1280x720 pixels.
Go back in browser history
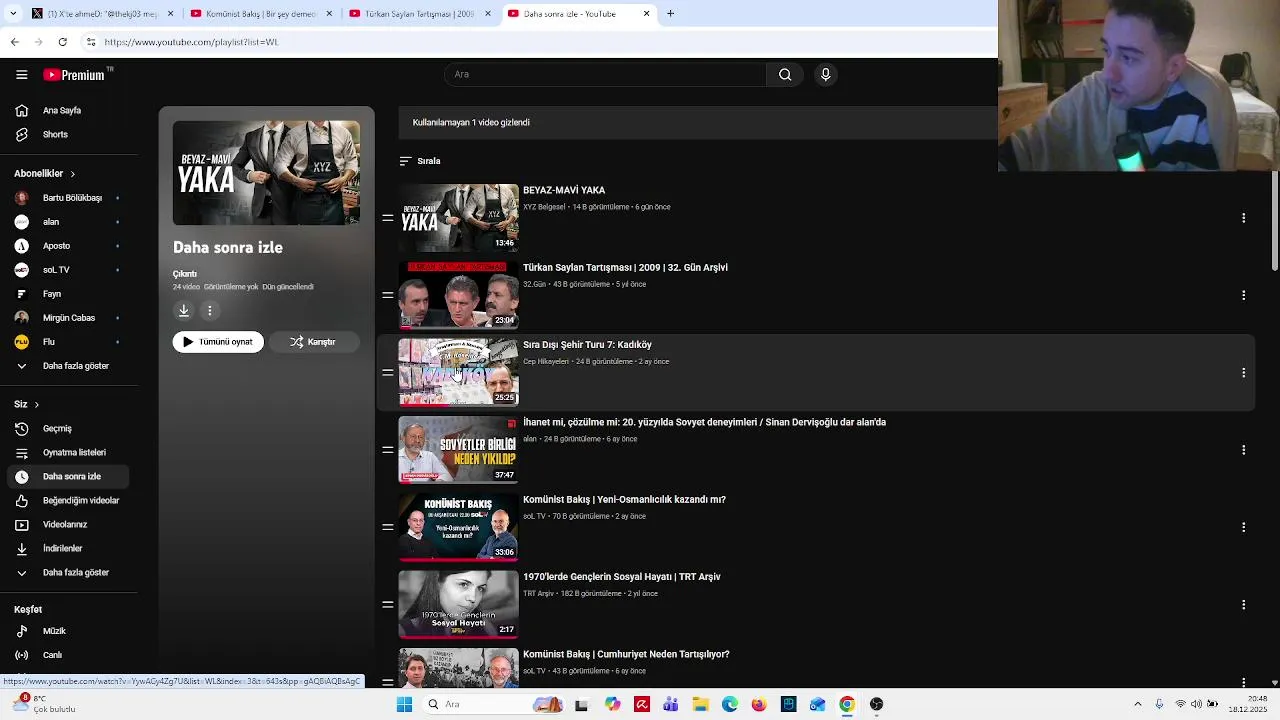14,42
